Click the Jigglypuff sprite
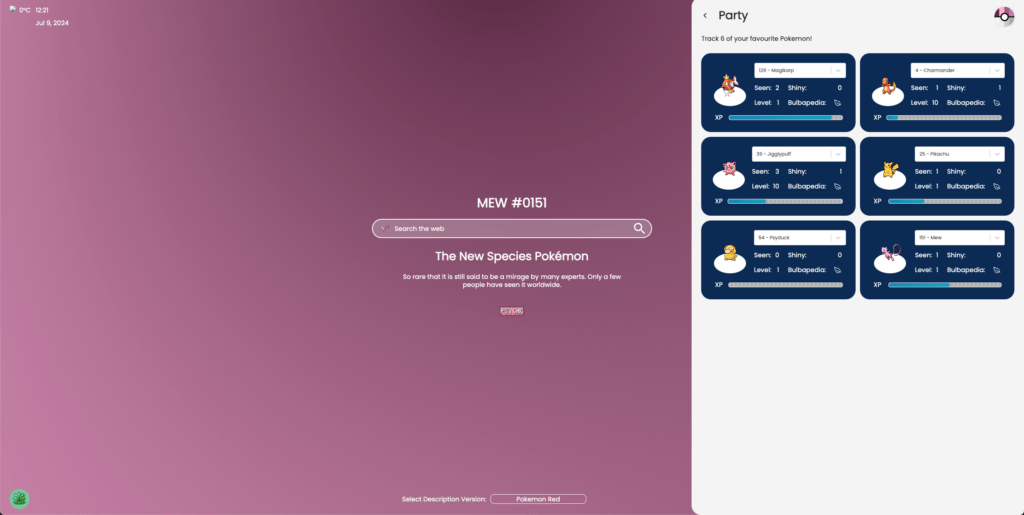 729,169
